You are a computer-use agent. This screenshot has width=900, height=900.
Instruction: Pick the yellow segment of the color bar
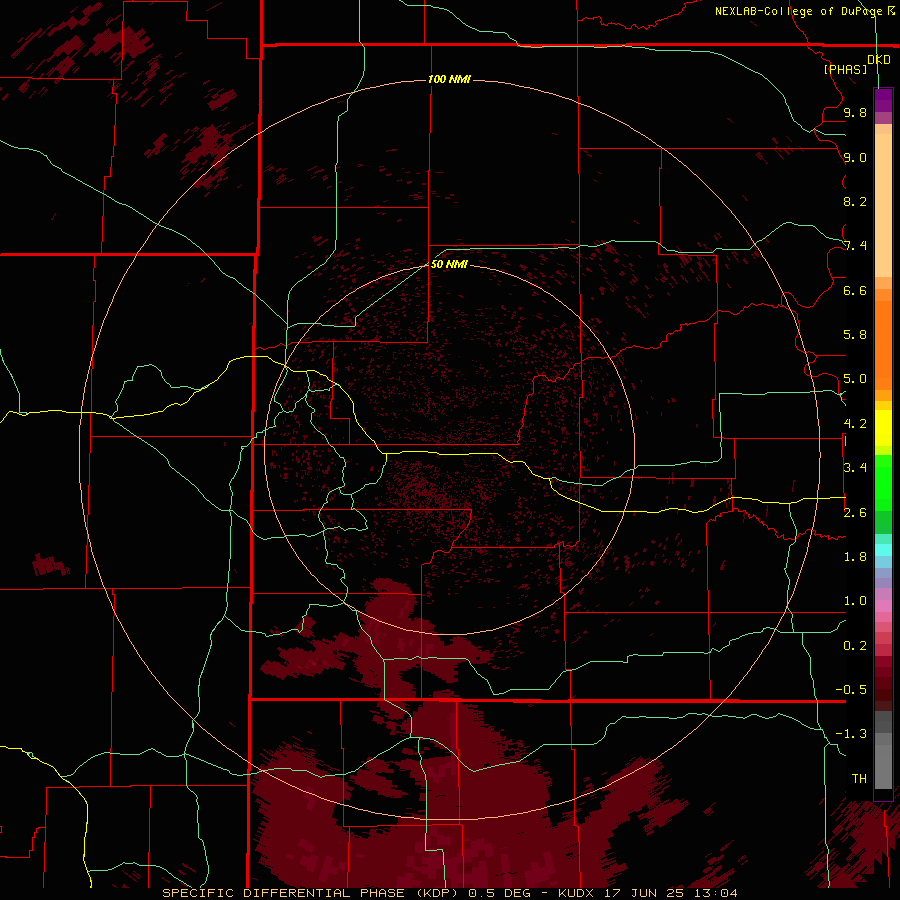tap(883, 428)
